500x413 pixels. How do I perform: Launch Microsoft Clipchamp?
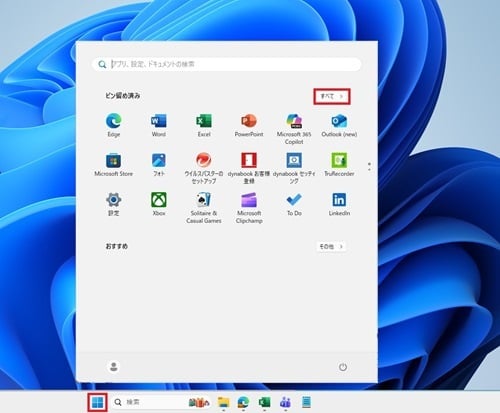pyautogui.click(x=249, y=207)
